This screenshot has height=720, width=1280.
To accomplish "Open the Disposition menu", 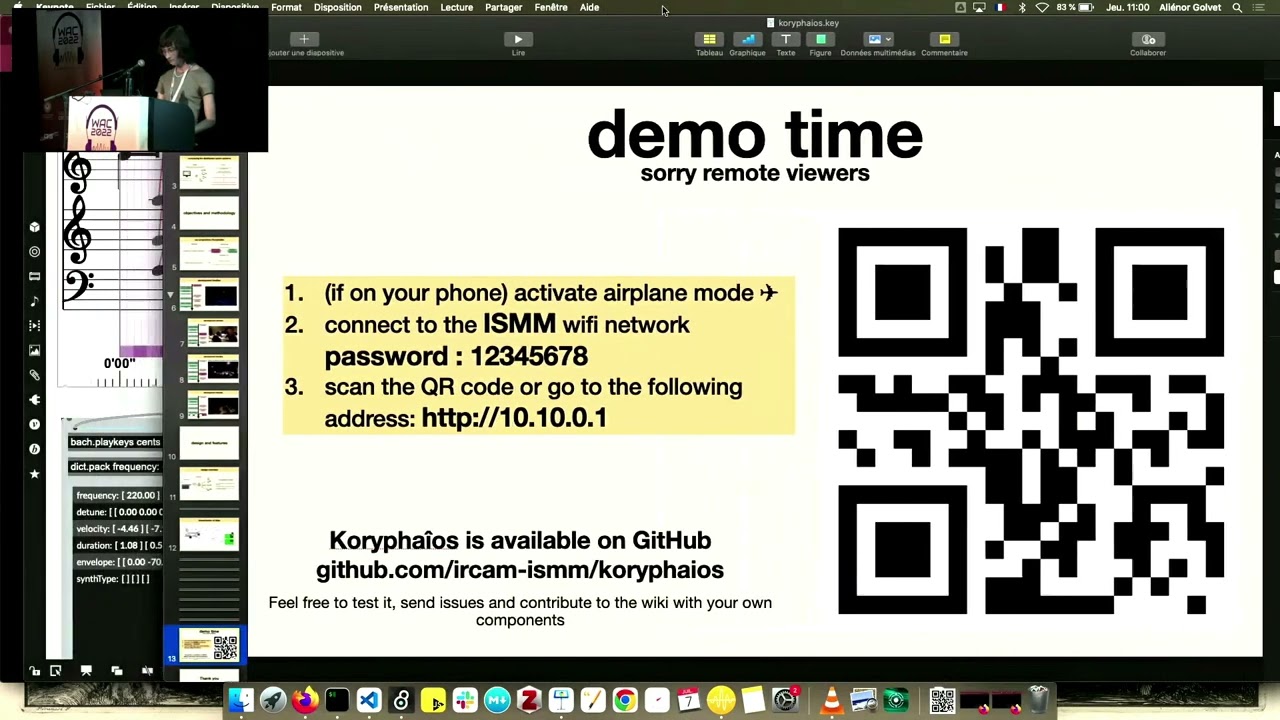I will point(338,7).
